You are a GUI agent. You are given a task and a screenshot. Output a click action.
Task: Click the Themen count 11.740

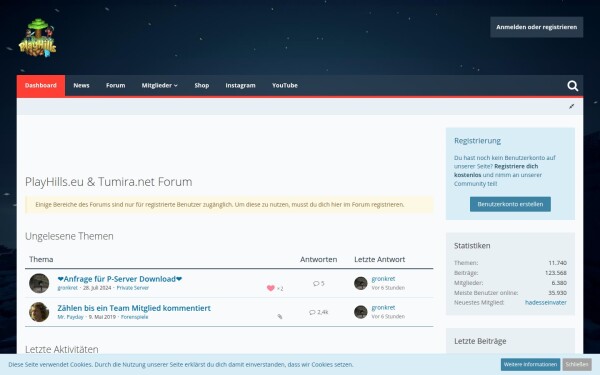(558, 263)
